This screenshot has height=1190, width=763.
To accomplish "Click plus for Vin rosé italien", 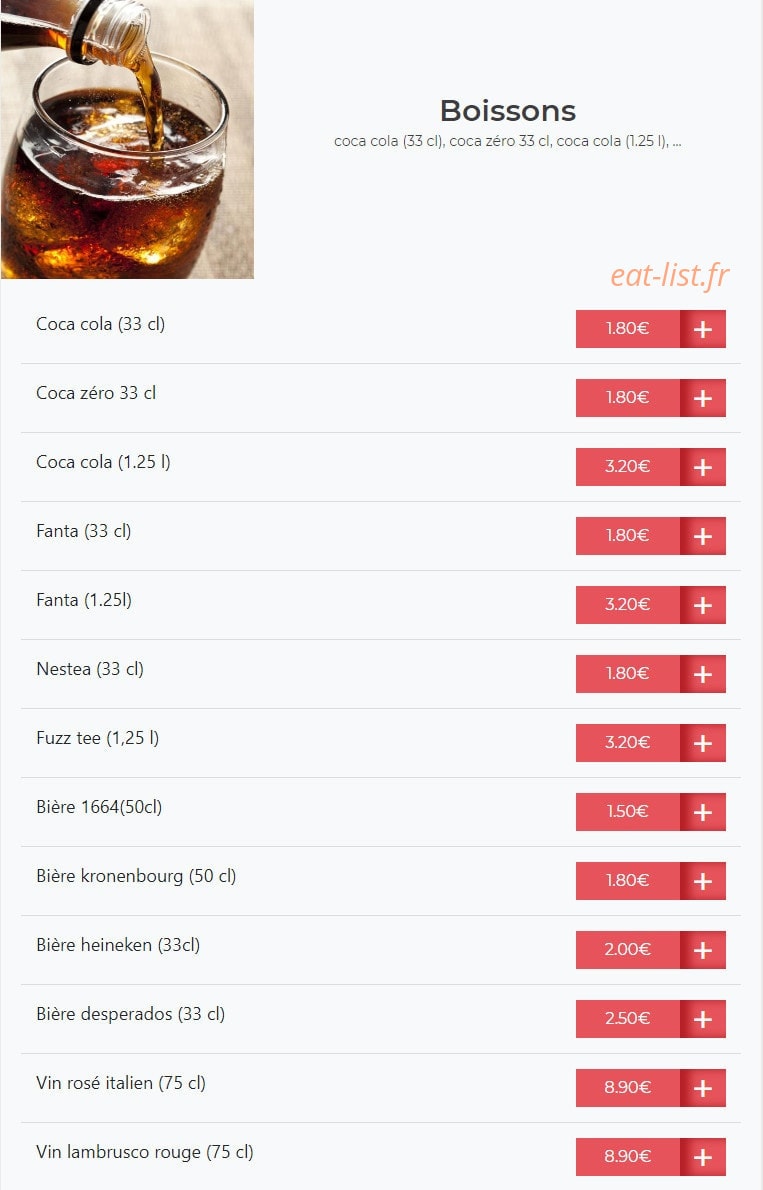I will 702,1088.
